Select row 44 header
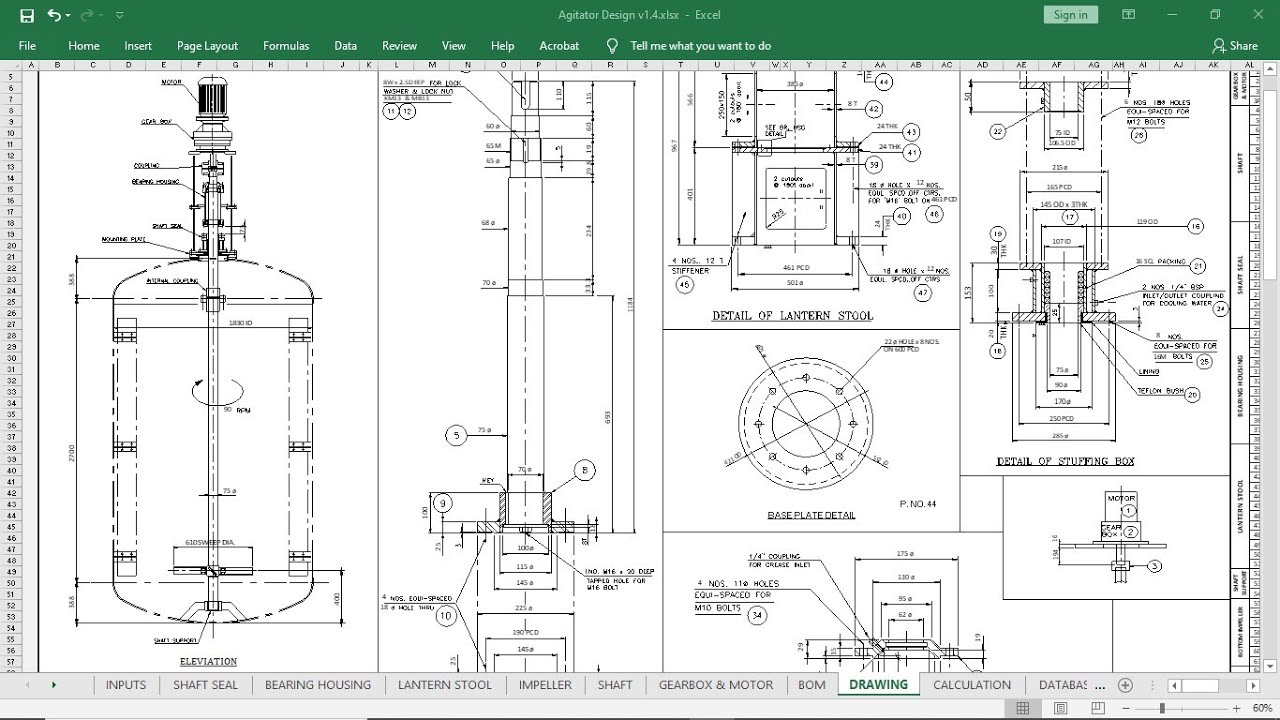Viewport: 1280px width, 720px height. (x=12, y=515)
